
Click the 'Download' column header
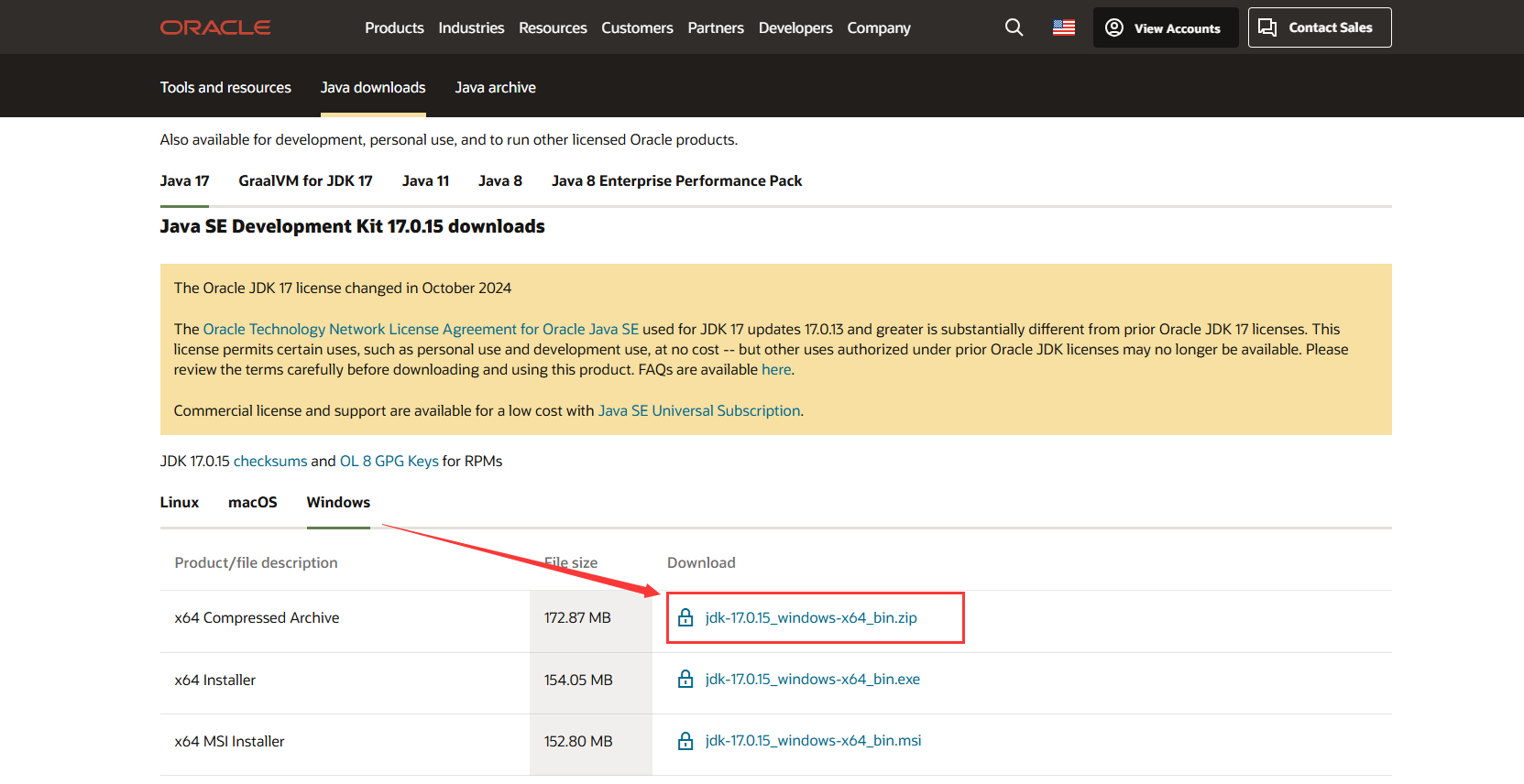tap(701, 562)
